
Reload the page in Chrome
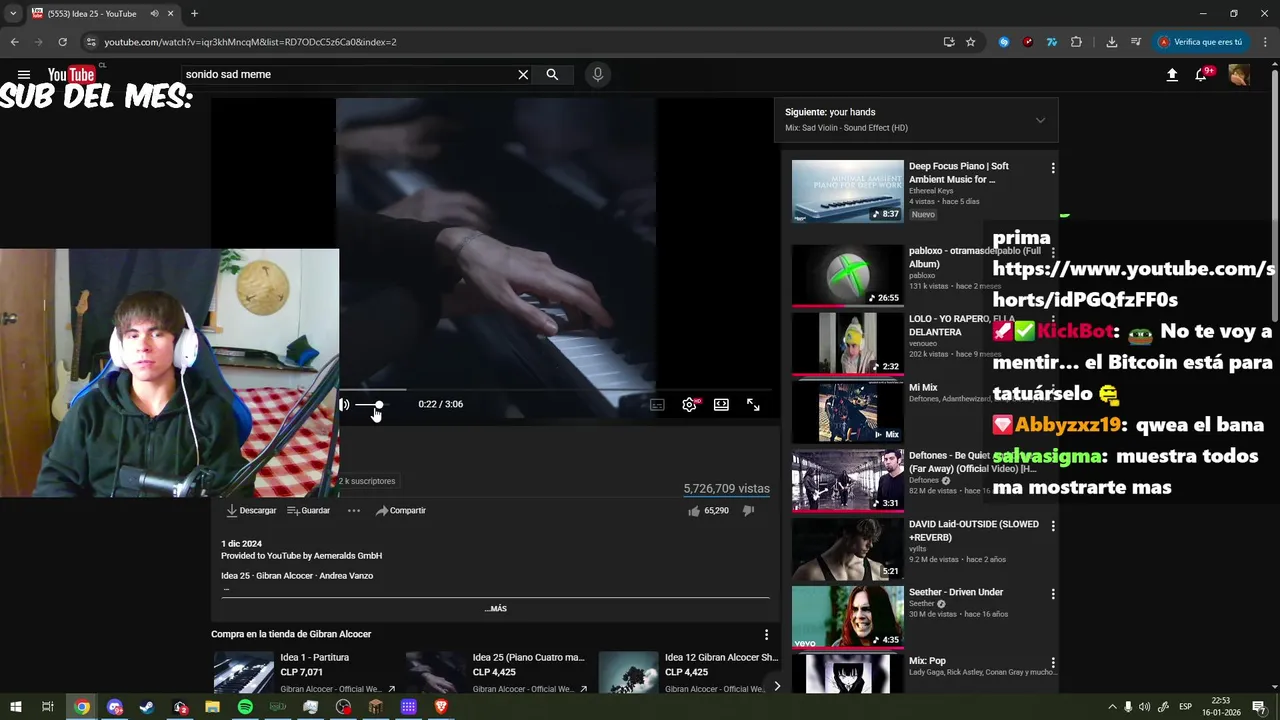tap(62, 42)
